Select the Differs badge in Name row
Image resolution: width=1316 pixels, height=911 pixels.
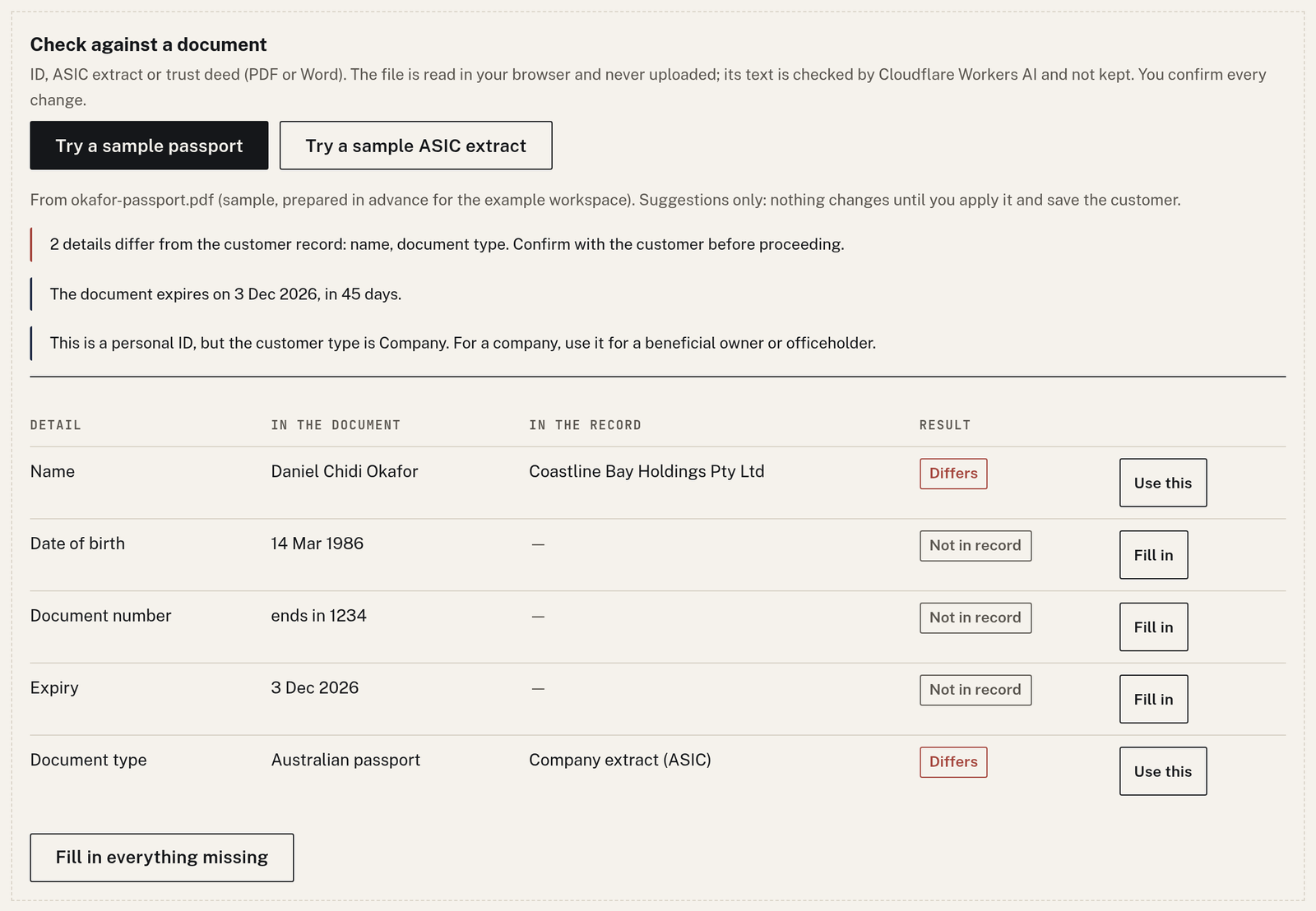pos(953,474)
